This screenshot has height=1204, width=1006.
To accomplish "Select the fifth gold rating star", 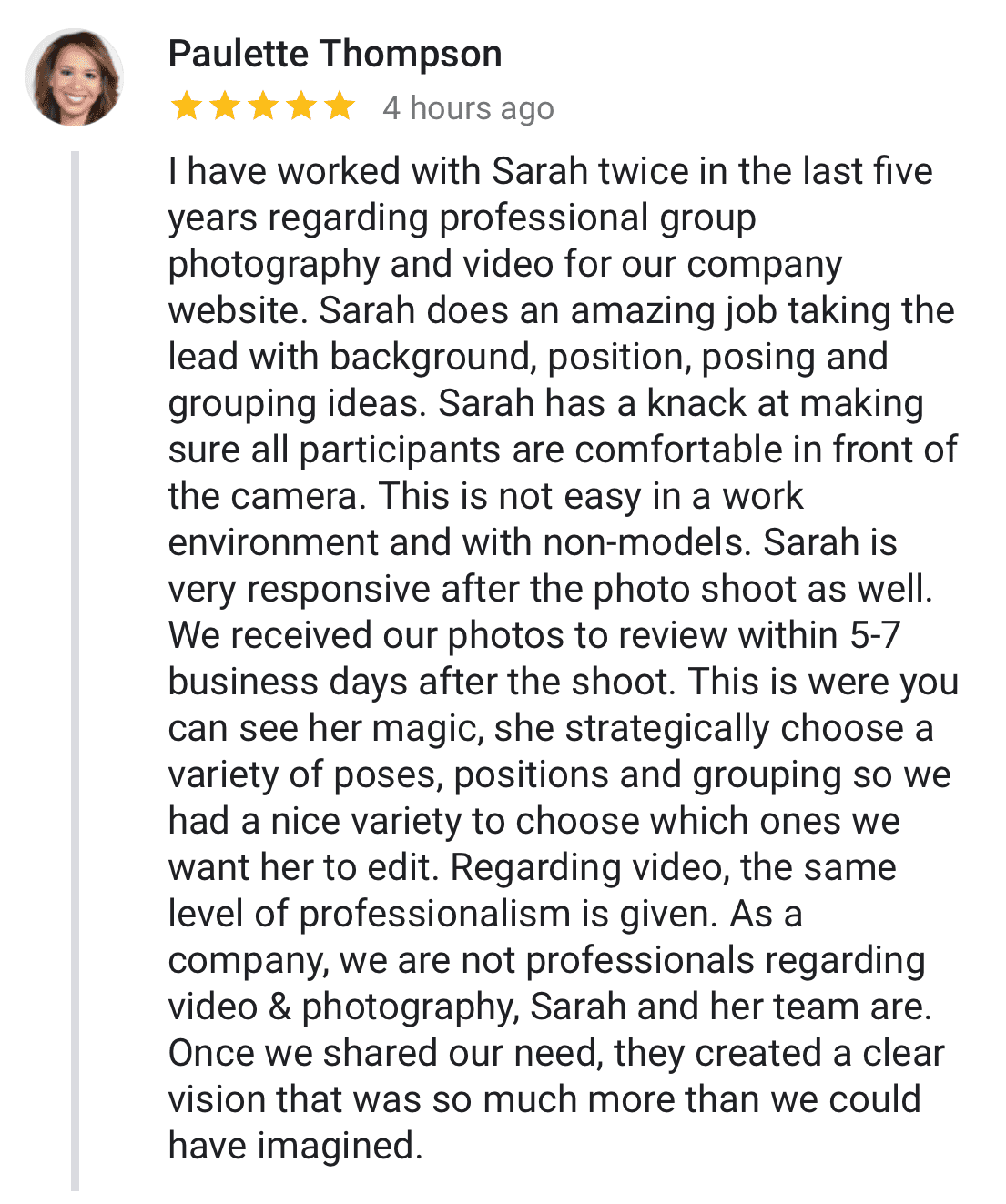I will point(340,106).
